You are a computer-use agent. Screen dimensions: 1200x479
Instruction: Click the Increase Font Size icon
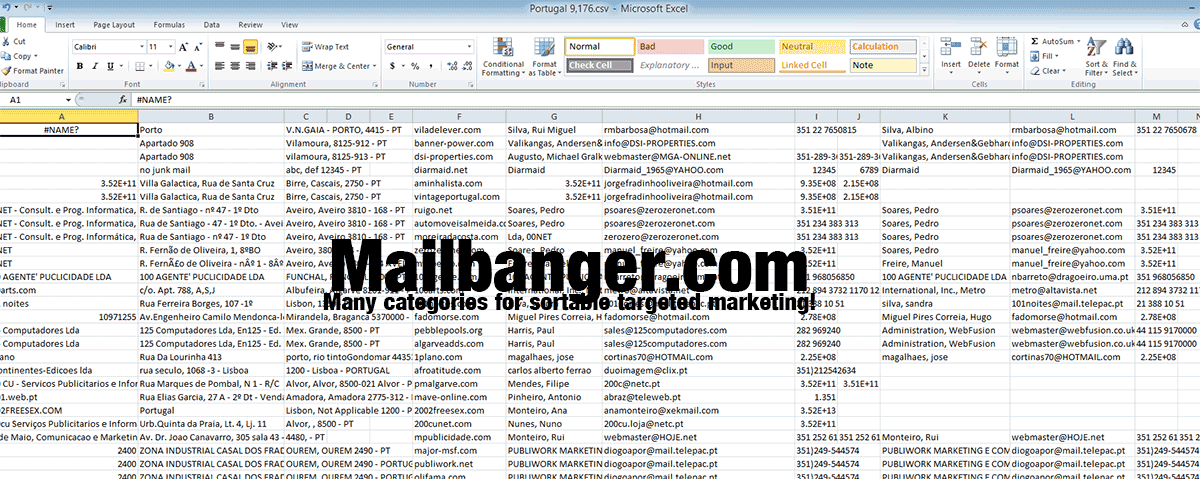[183, 47]
